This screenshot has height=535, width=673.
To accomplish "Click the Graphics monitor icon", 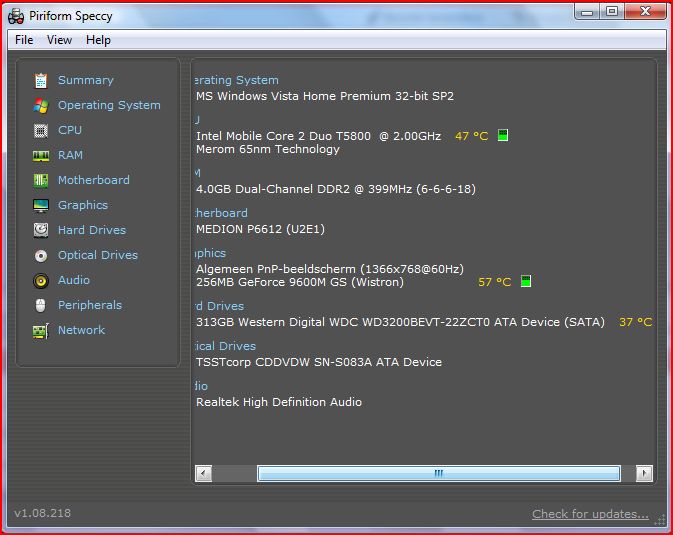I will click(x=41, y=206).
